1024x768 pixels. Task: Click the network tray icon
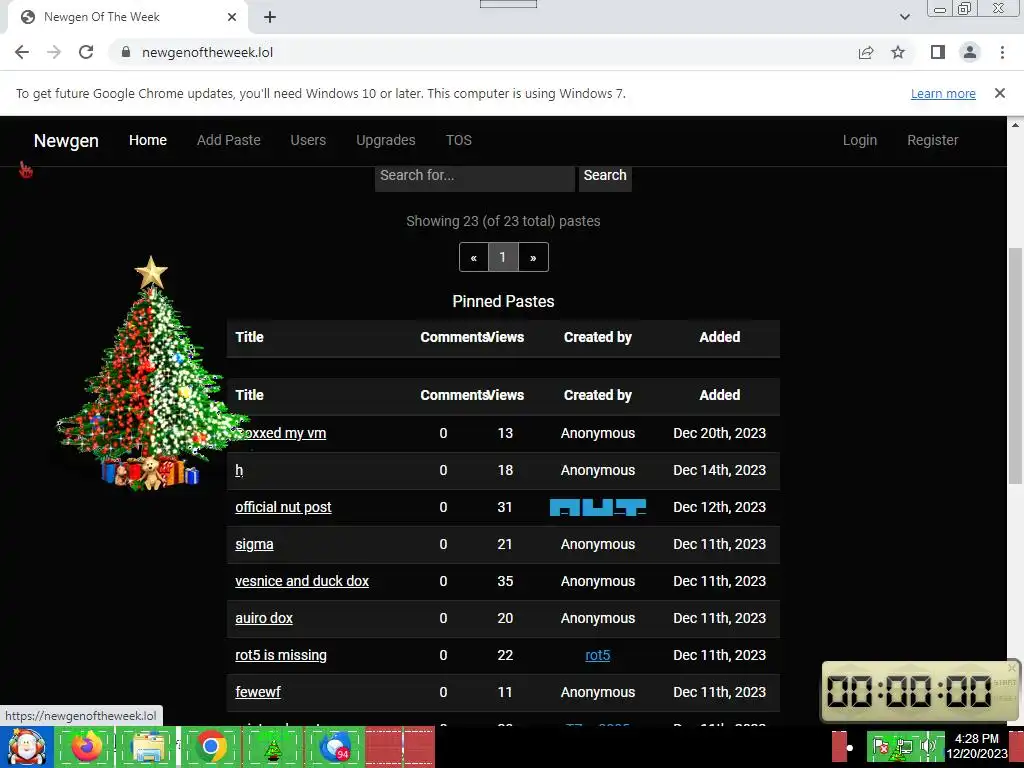pyautogui.click(x=904, y=746)
